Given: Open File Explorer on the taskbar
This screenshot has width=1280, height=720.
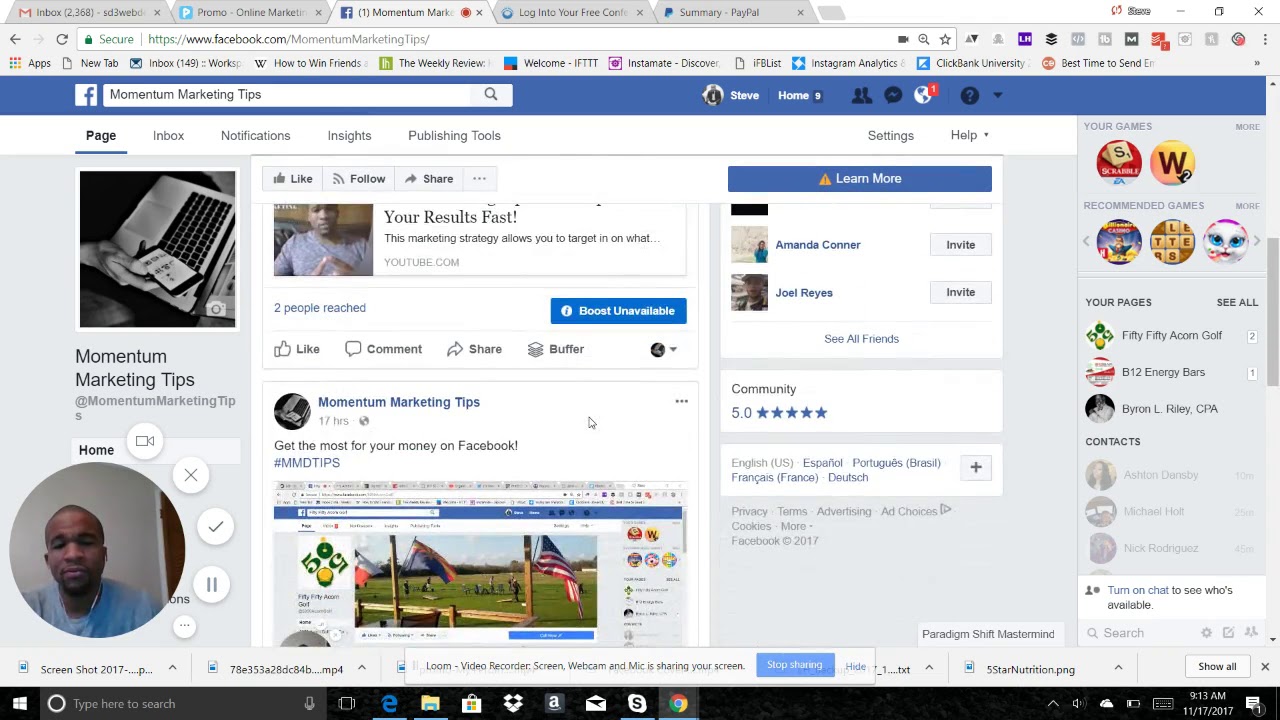Looking at the screenshot, I should click(430, 703).
